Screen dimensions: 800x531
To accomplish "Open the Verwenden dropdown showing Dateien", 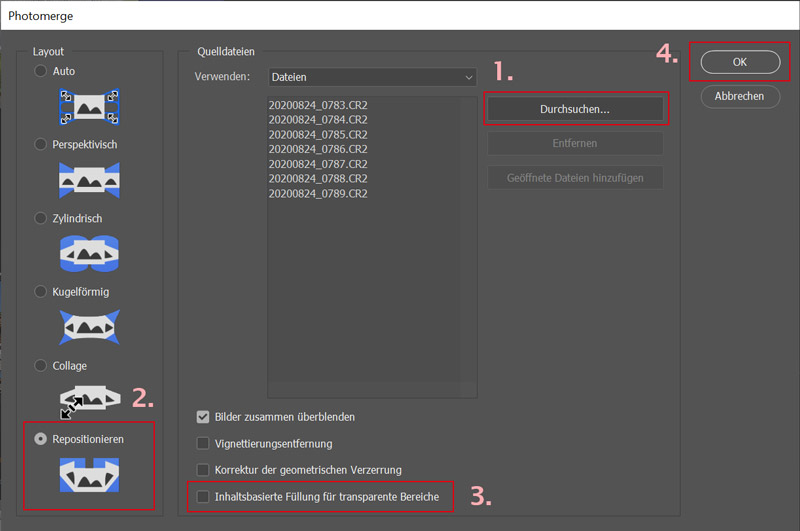I will click(x=372, y=77).
